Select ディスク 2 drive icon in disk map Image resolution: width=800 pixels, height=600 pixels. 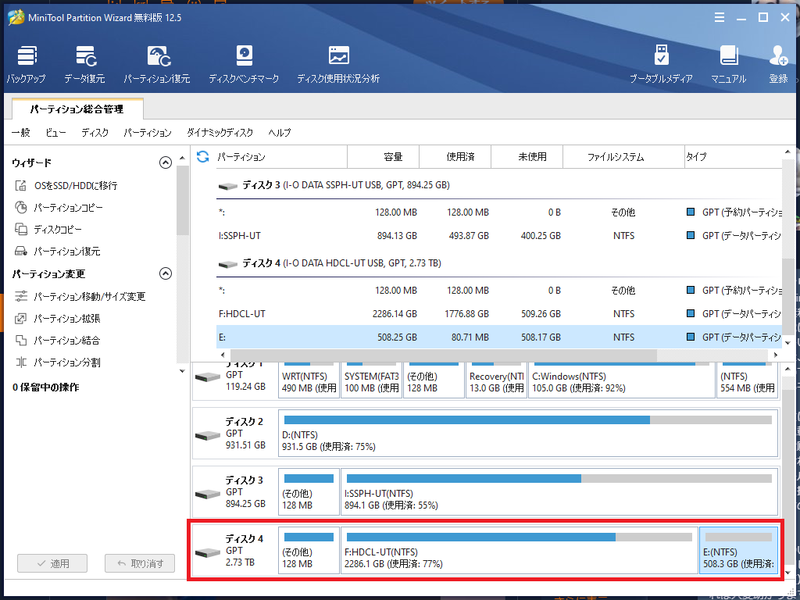207,435
